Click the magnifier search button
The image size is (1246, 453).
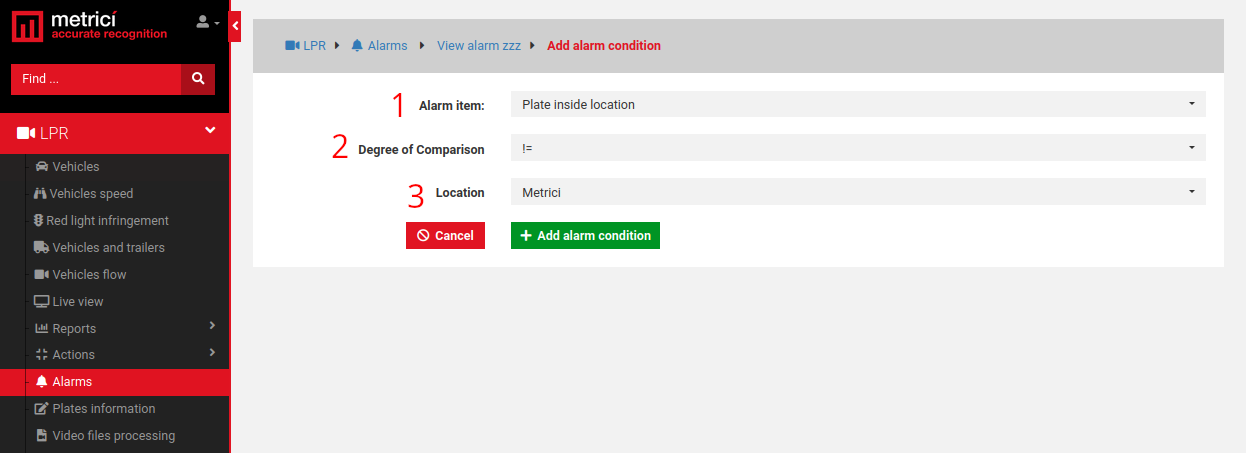point(198,79)
